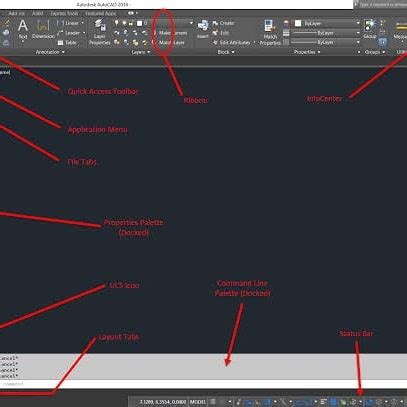Open the snap mode dropdown arrow on status bar
Viewport: 407px width, 407px height.
(230, 402)
